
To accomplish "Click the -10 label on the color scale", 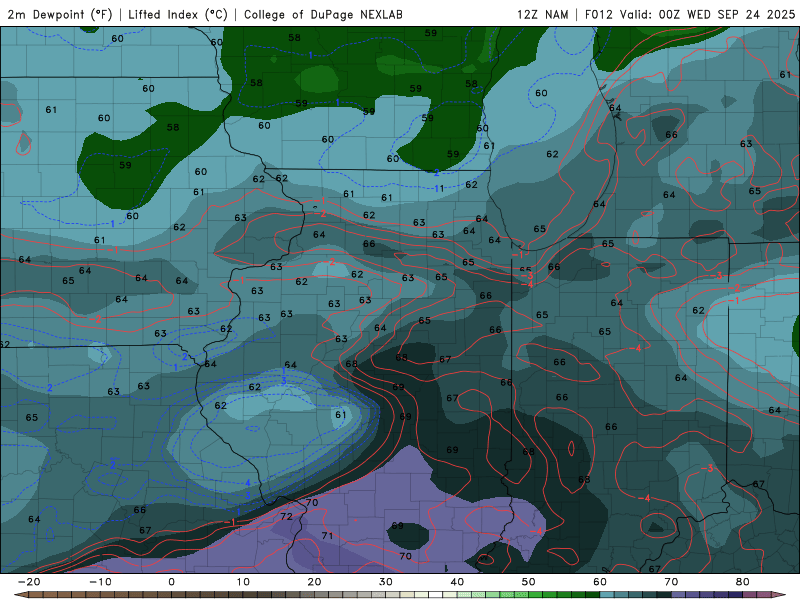I will (x=100, y=582).
